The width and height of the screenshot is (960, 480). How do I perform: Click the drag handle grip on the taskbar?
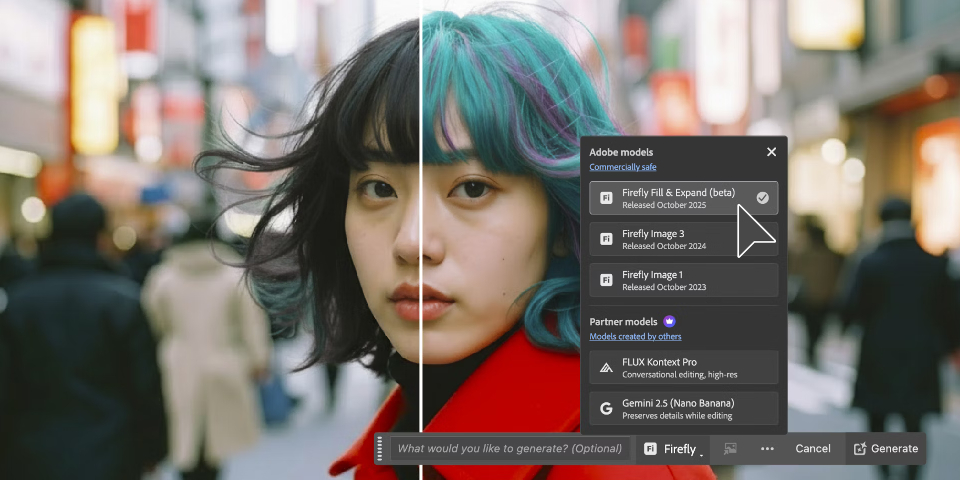click(x=380, y=449)
